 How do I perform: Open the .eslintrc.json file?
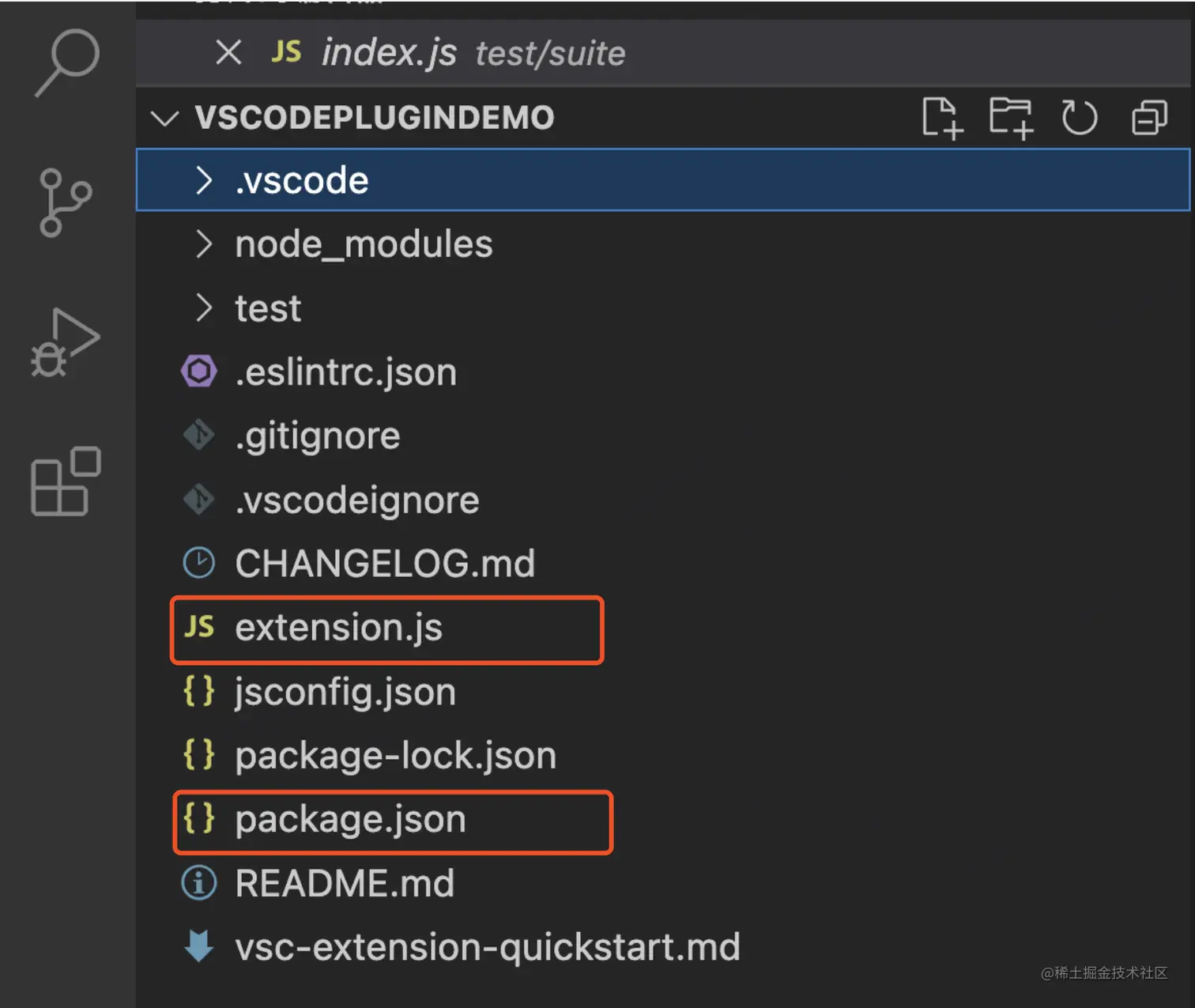coord(345,372)
